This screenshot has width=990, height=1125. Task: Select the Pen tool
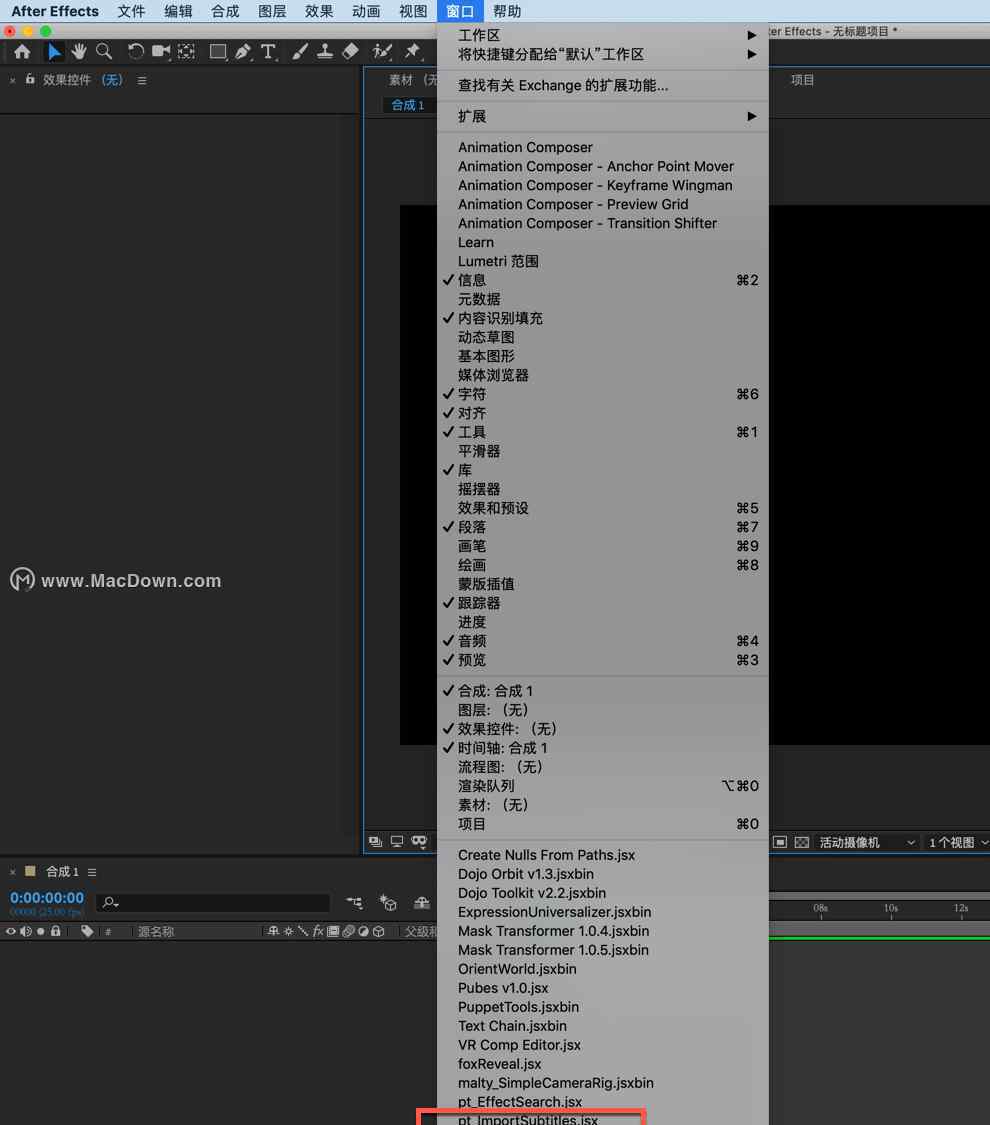tap(243, 52)
